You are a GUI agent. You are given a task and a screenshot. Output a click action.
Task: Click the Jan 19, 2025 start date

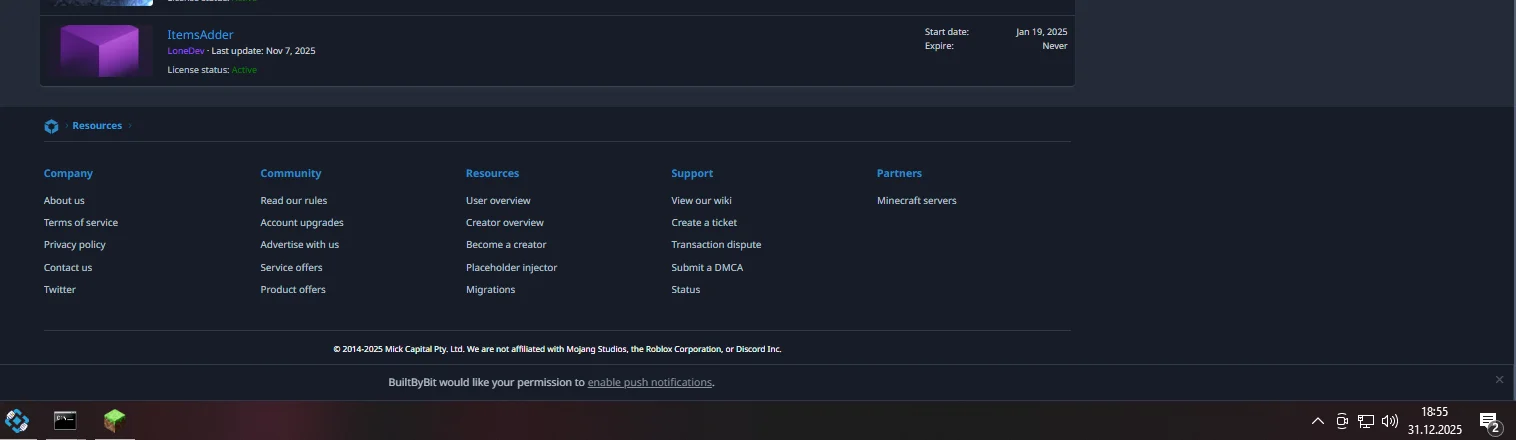1042,32
